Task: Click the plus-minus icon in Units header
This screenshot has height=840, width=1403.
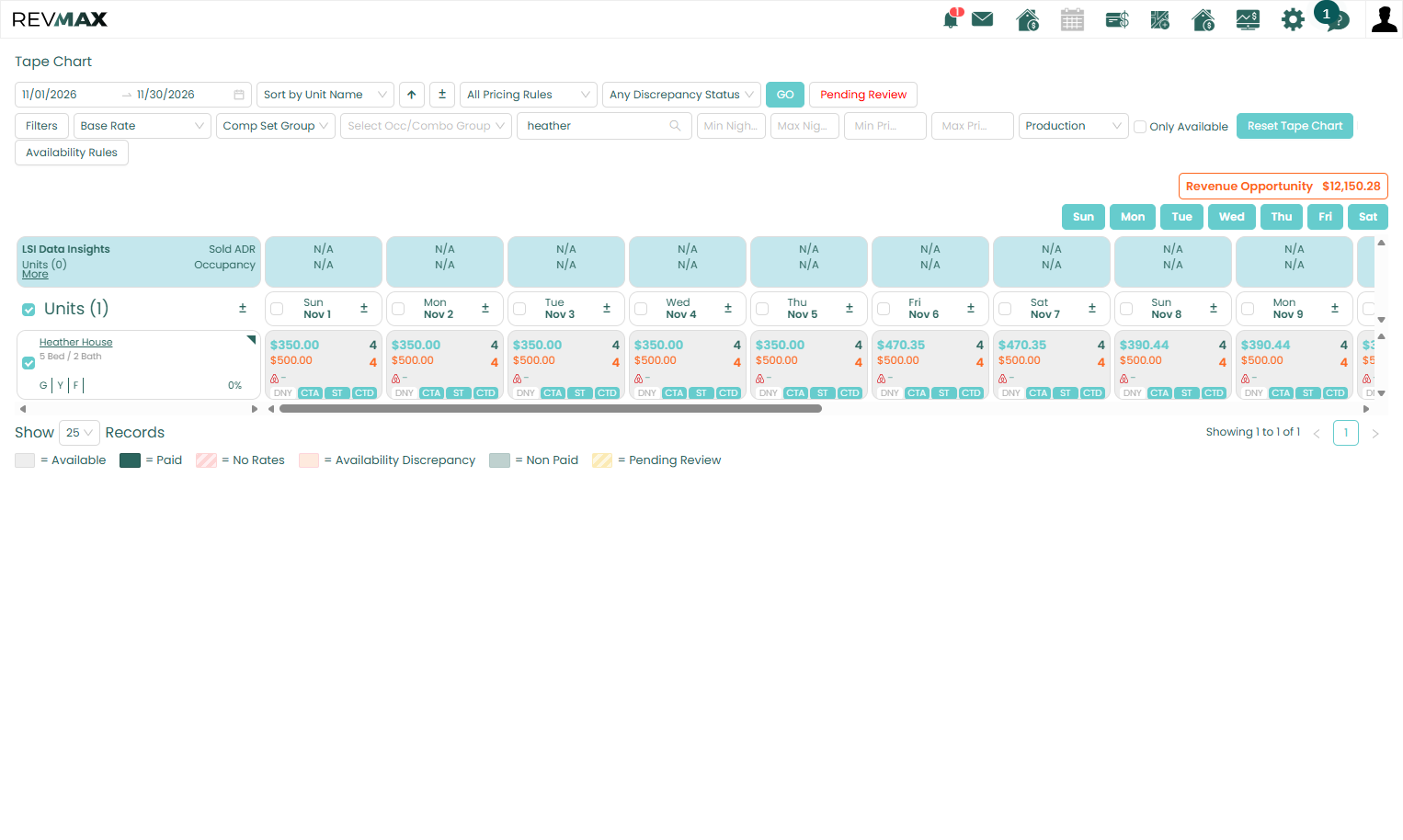Action: point(243,309)
